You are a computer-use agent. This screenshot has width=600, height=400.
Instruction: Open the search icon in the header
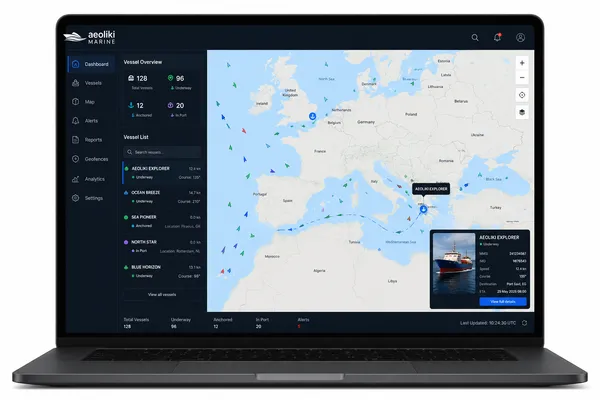point(475,38)
